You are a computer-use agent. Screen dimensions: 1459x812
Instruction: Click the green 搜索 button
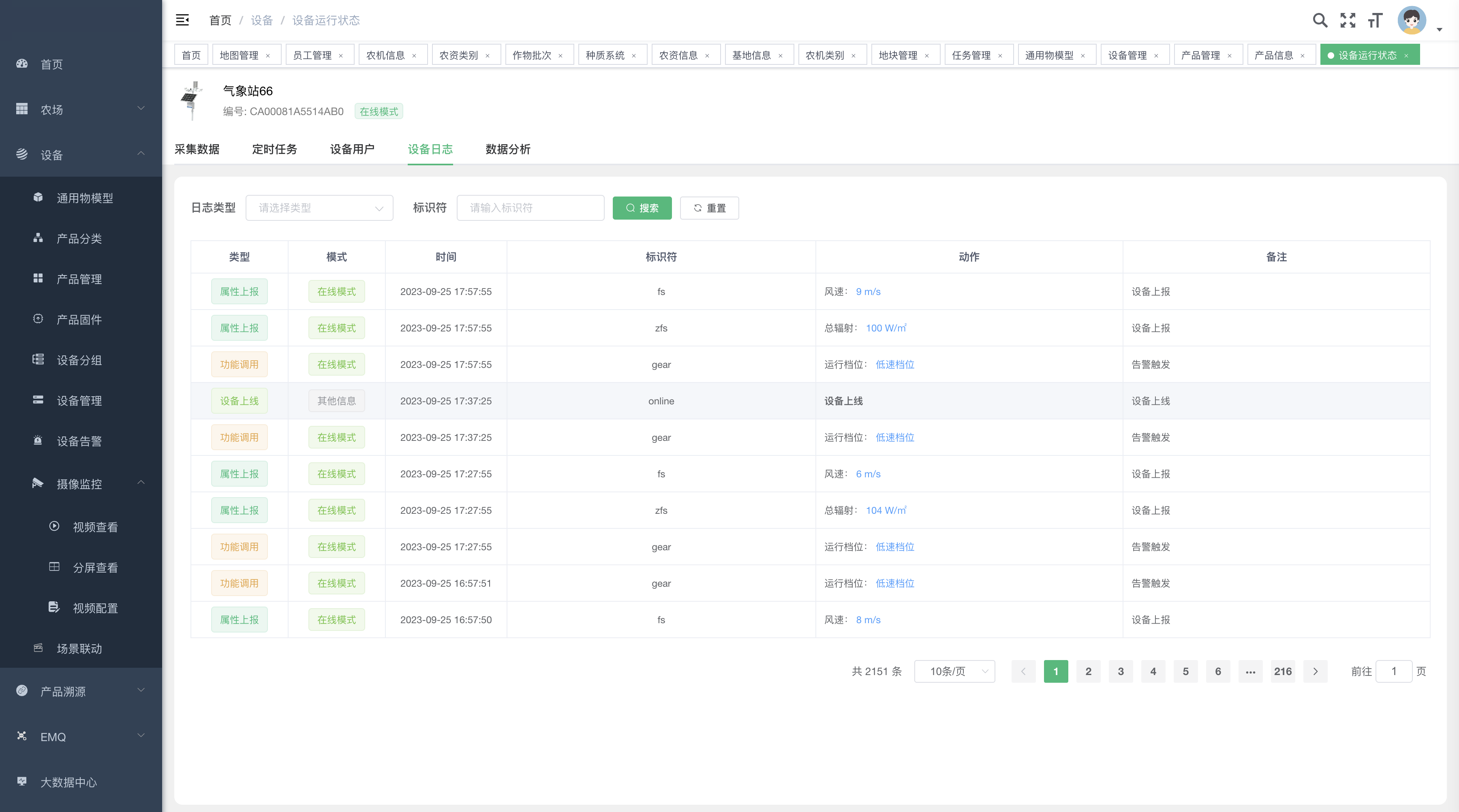(x=642, y=208)
